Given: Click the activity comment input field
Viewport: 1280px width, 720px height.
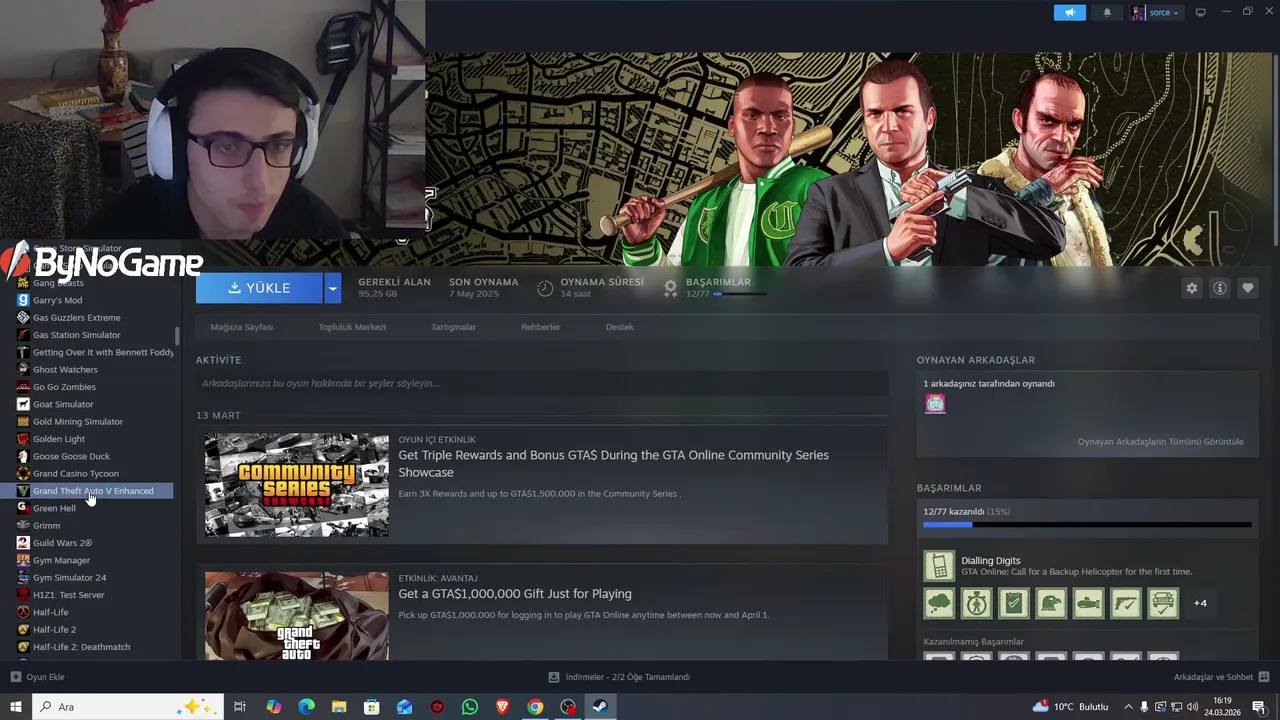Looking at the screenshot, I should point(542,383).
